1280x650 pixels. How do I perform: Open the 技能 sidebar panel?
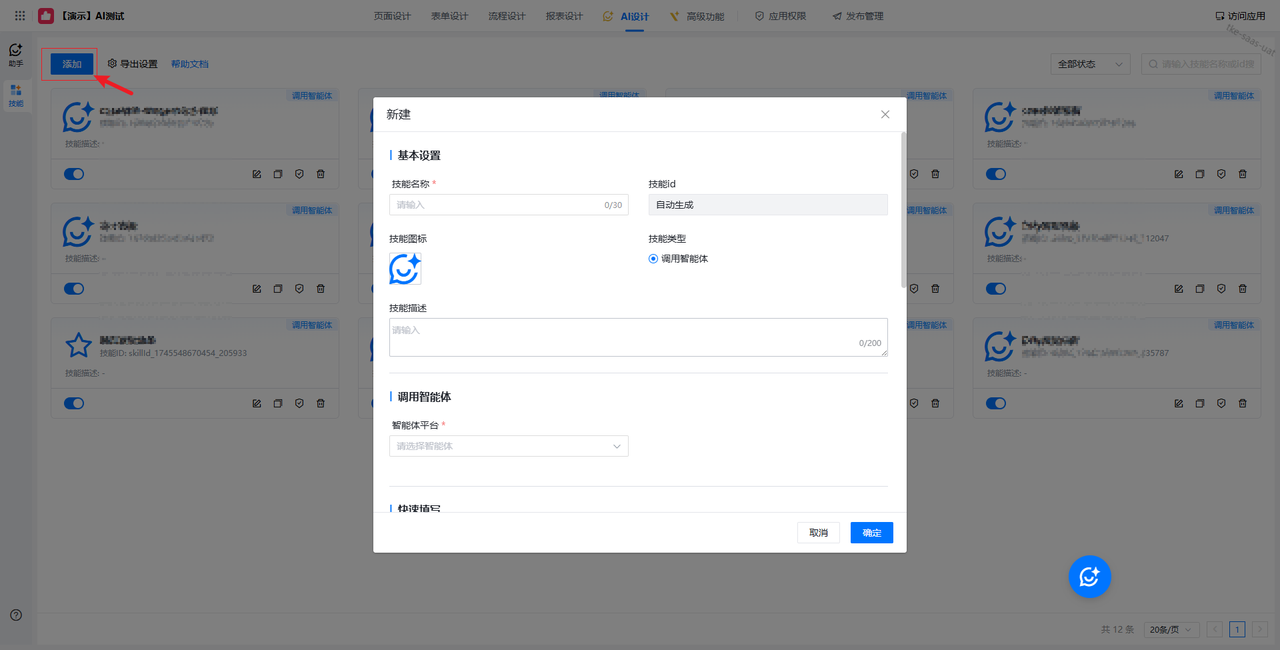(x=16, y=95)
